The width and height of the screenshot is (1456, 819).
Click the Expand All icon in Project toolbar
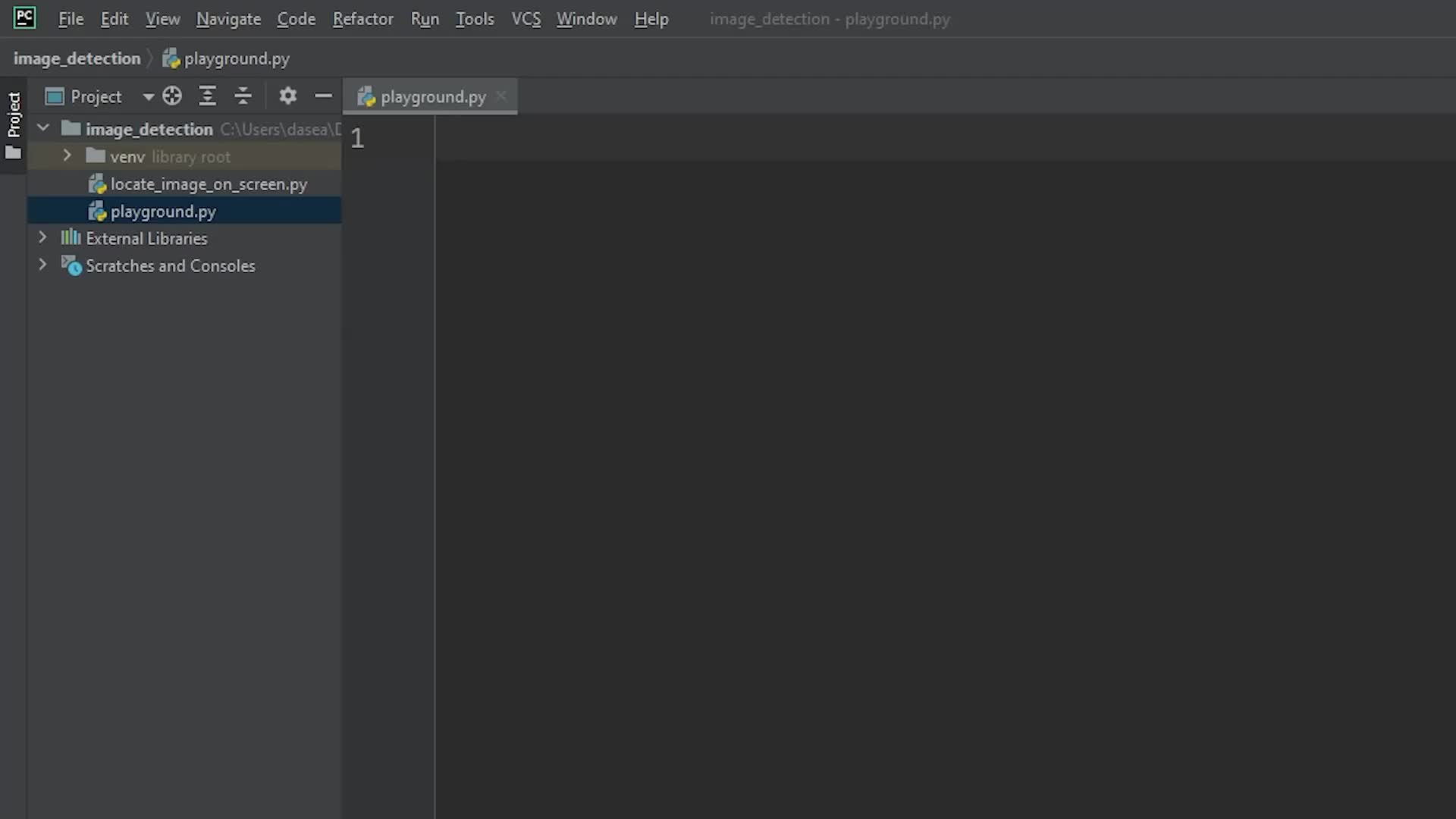coord(207,96)
